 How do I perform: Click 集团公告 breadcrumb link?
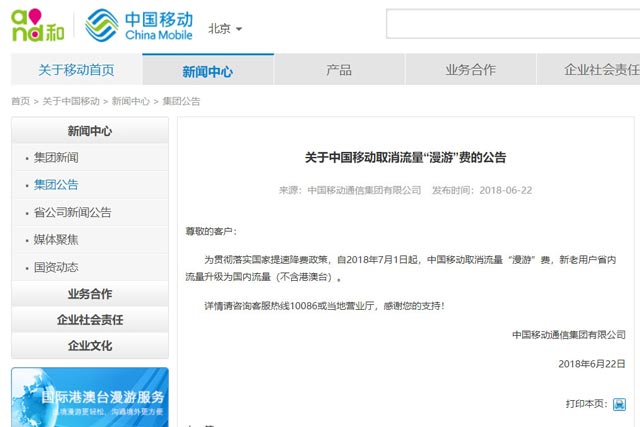click(x=181, y=101)
